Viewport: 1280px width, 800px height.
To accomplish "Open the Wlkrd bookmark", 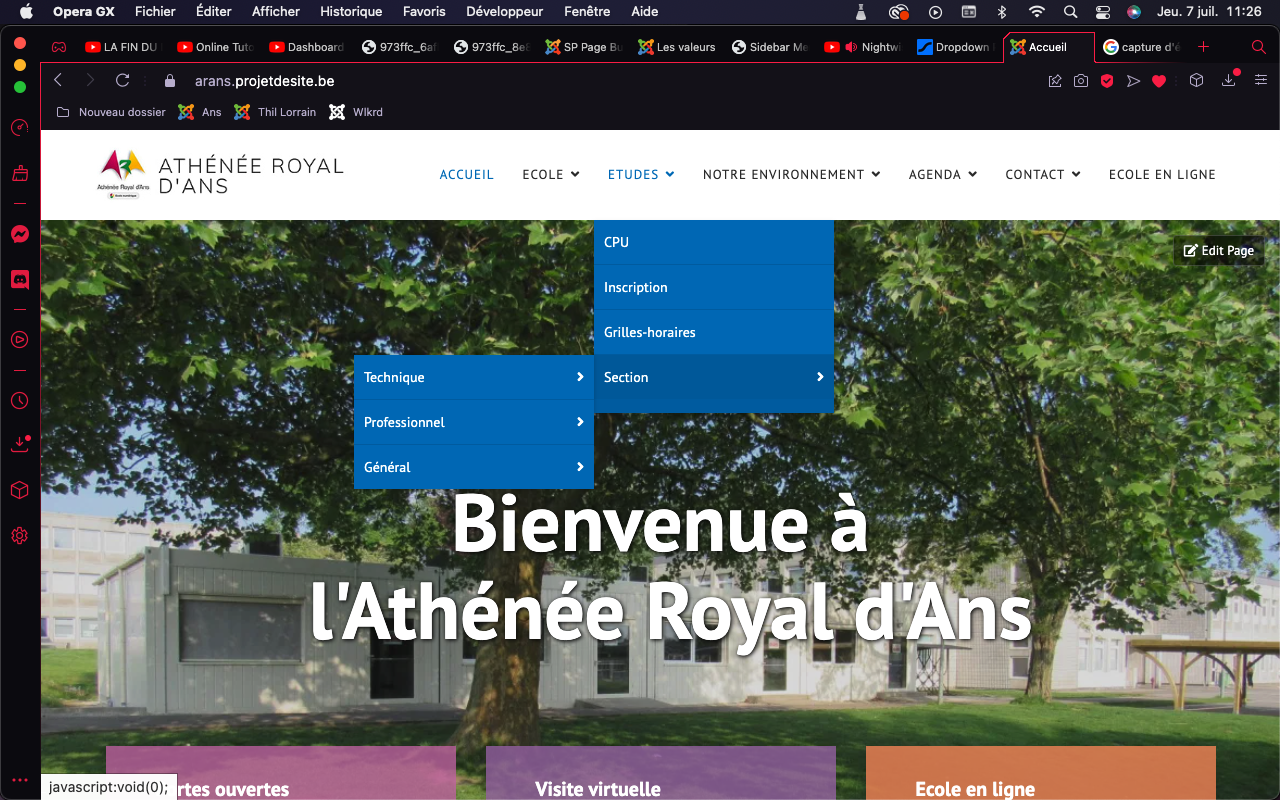I will pyautogui.click(x=356, y=112).
